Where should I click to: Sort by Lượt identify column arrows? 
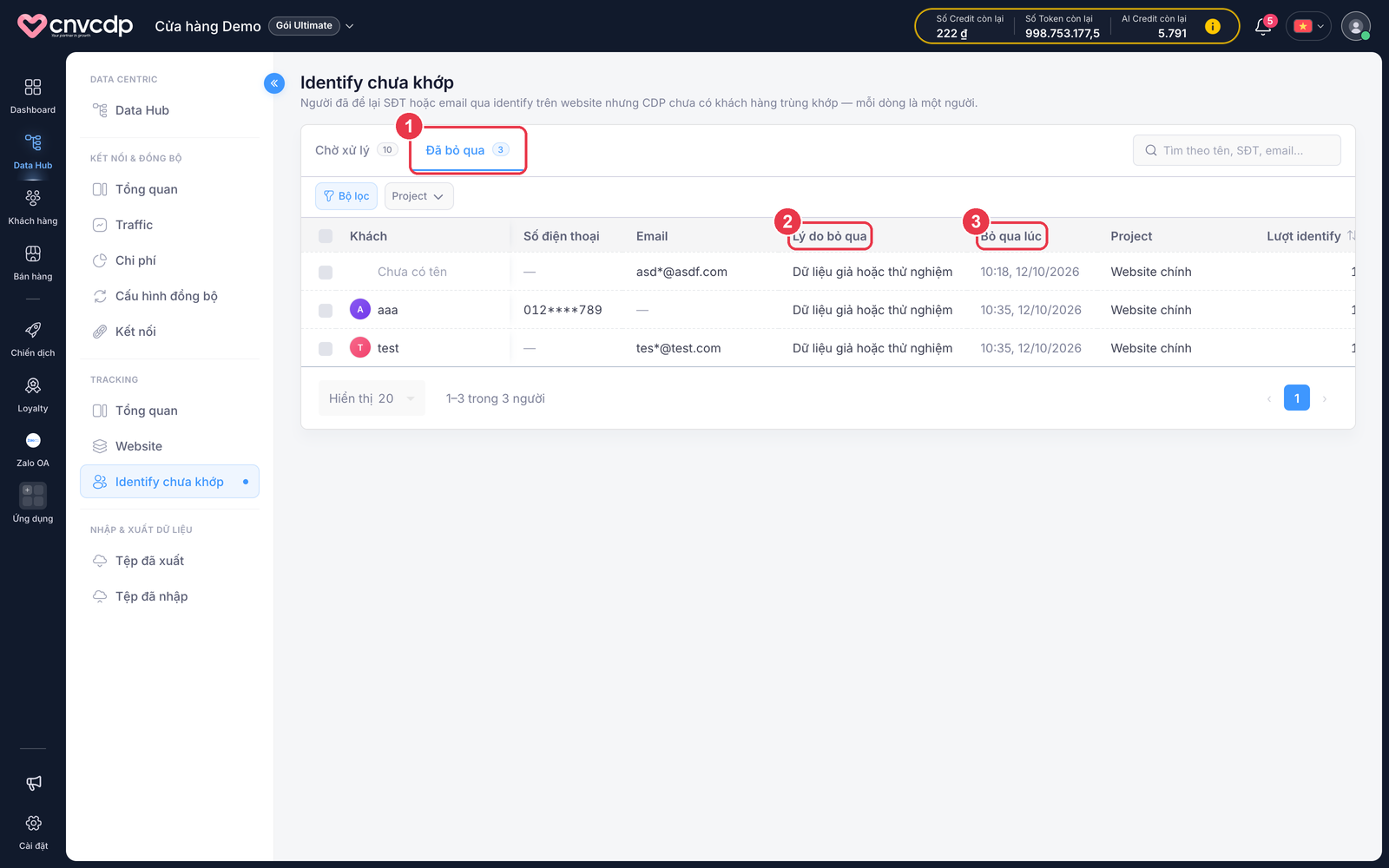[x=1351, y=236]
